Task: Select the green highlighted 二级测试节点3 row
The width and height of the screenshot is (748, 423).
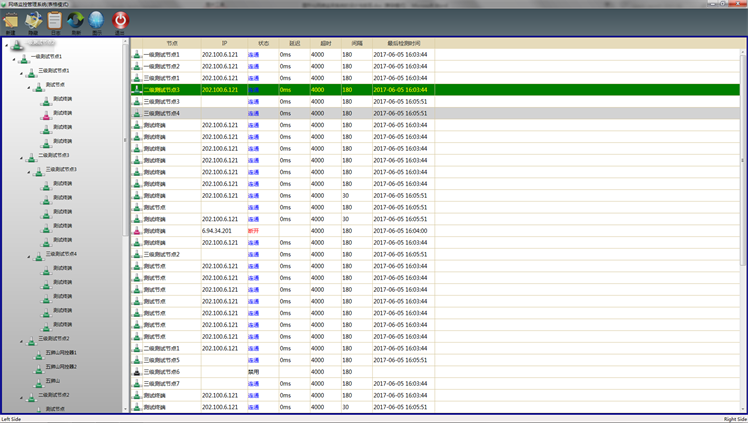Action: [400, 90]
